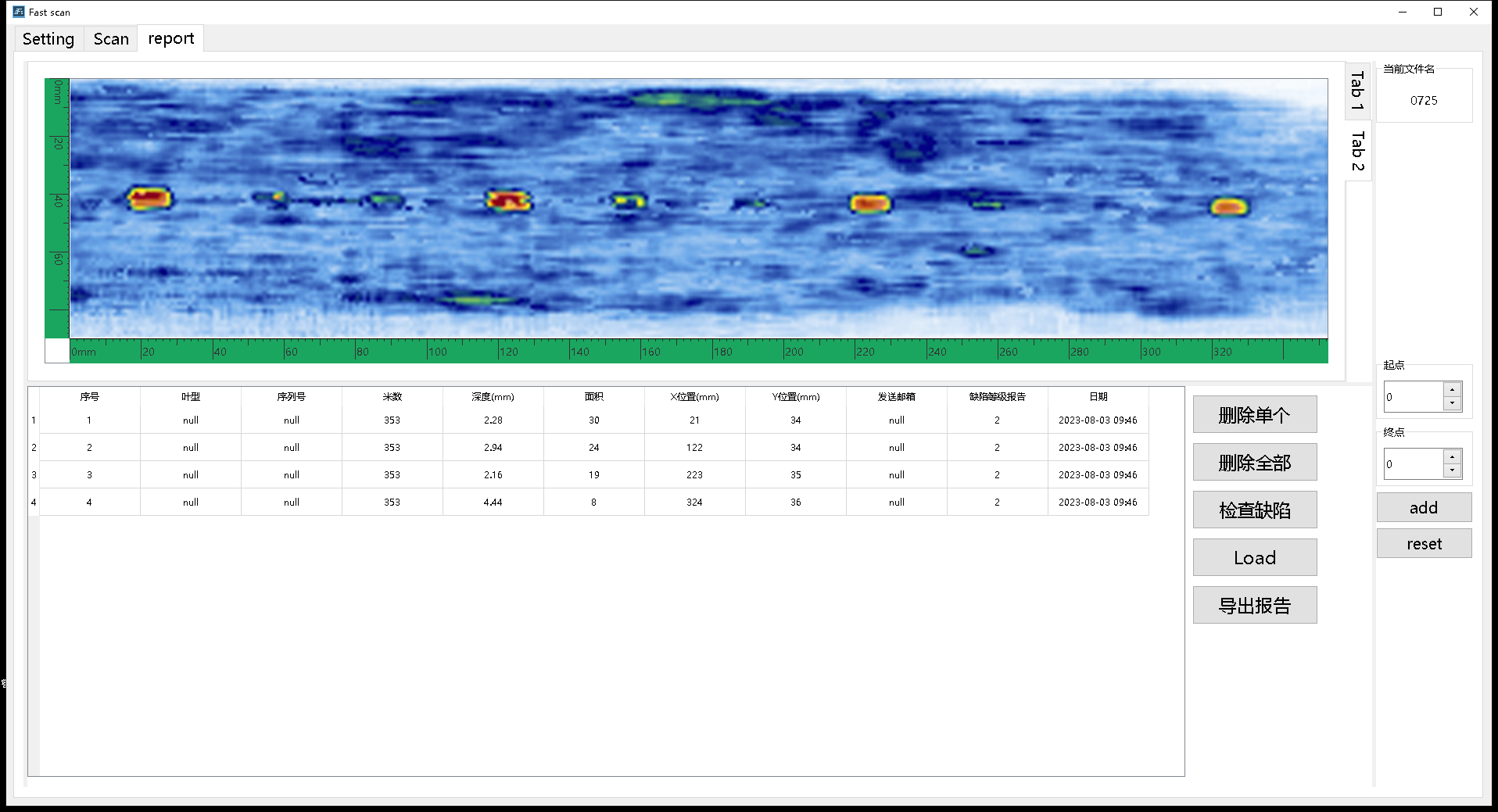Decrease the 终点 spinner value

(1452, 470)
